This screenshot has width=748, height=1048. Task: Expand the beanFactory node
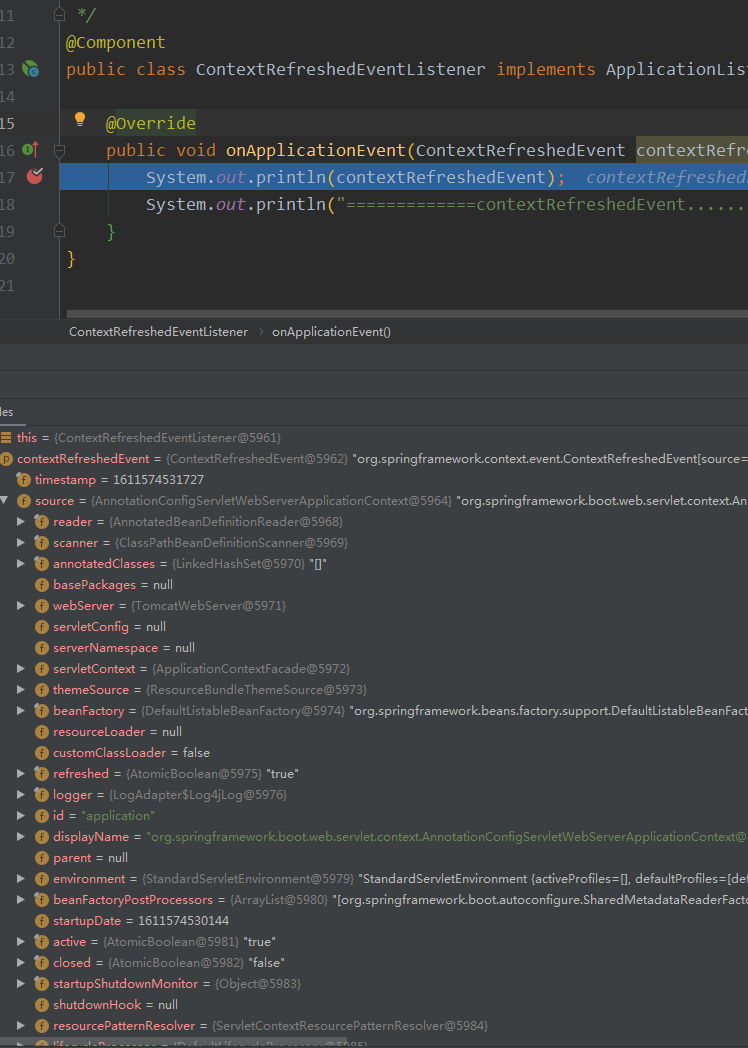[21, 710]
